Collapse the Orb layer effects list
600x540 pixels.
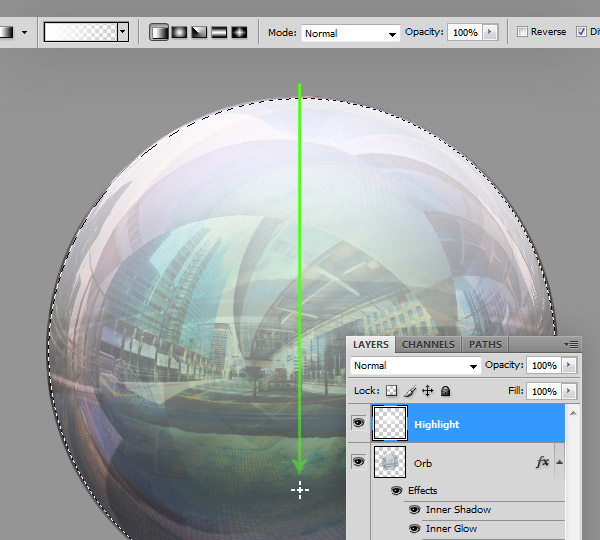click(559, 462)
